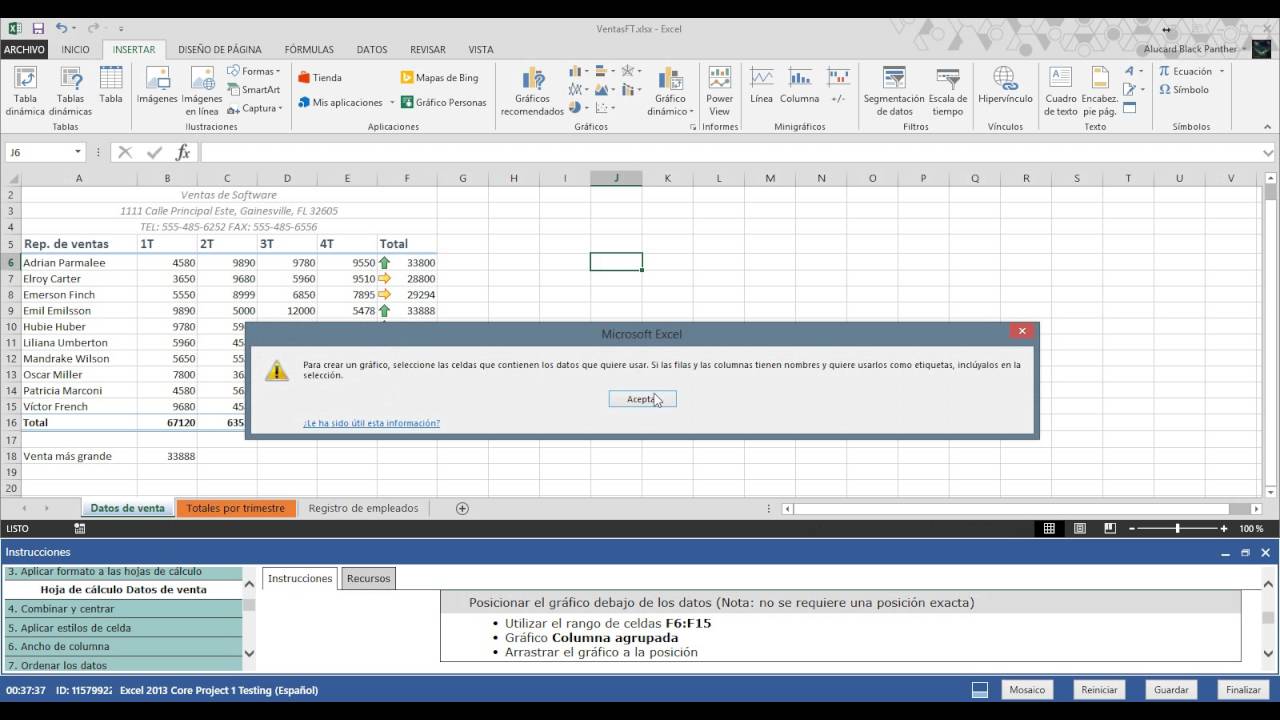This screenshot has width=1280, height=720.
Task: Click the zoom level slider
Action: pyautogui.click(x=1177, y=528)
